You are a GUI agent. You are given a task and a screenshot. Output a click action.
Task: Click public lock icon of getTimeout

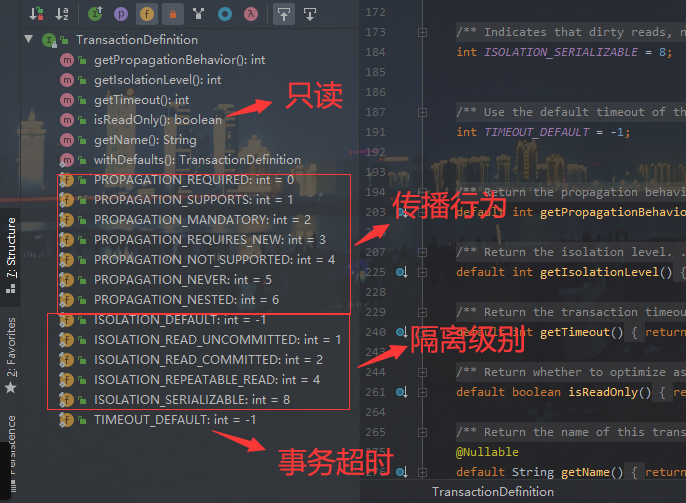[x=82, y=101]
